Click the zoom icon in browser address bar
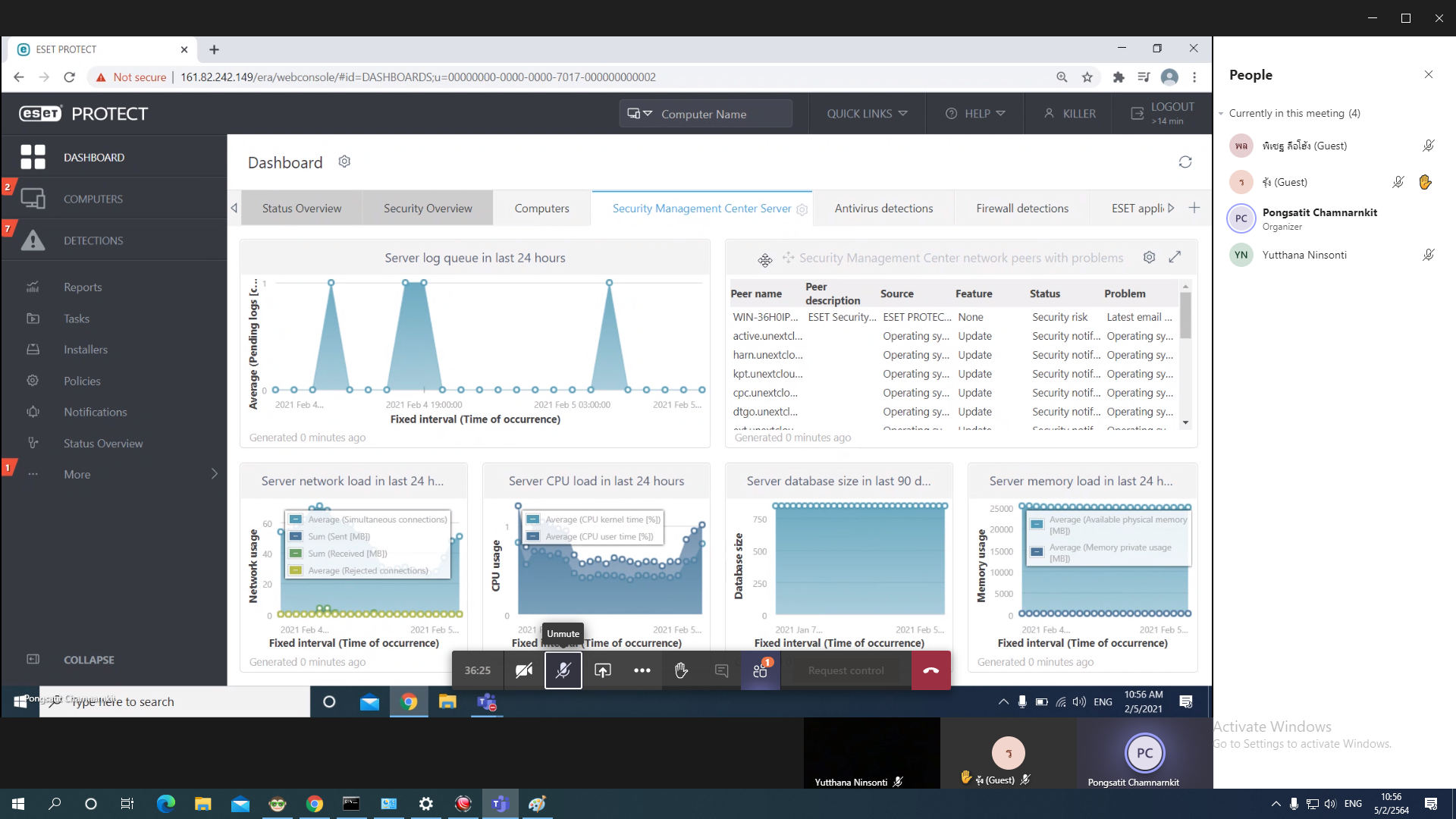Image resolution: width=1456 pixels, height=819 pixels. point(1062,77)
